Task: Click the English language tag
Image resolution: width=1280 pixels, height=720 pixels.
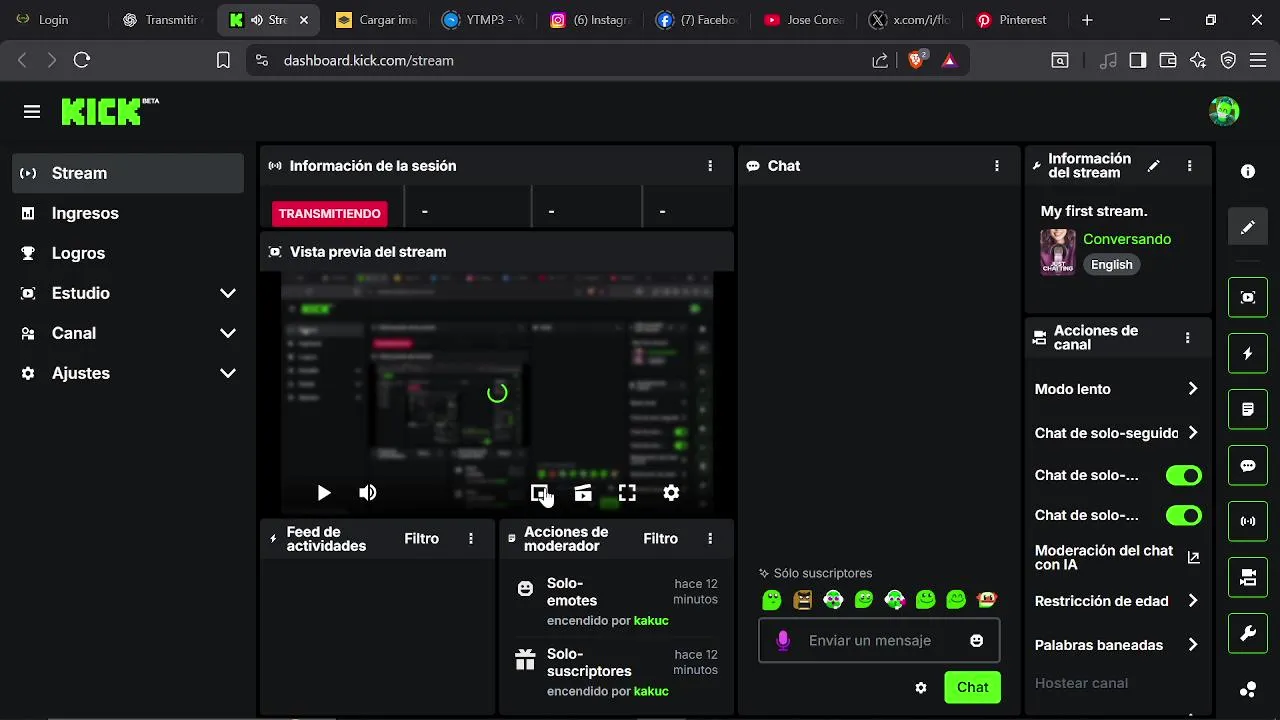Action: click(1111, 265)
